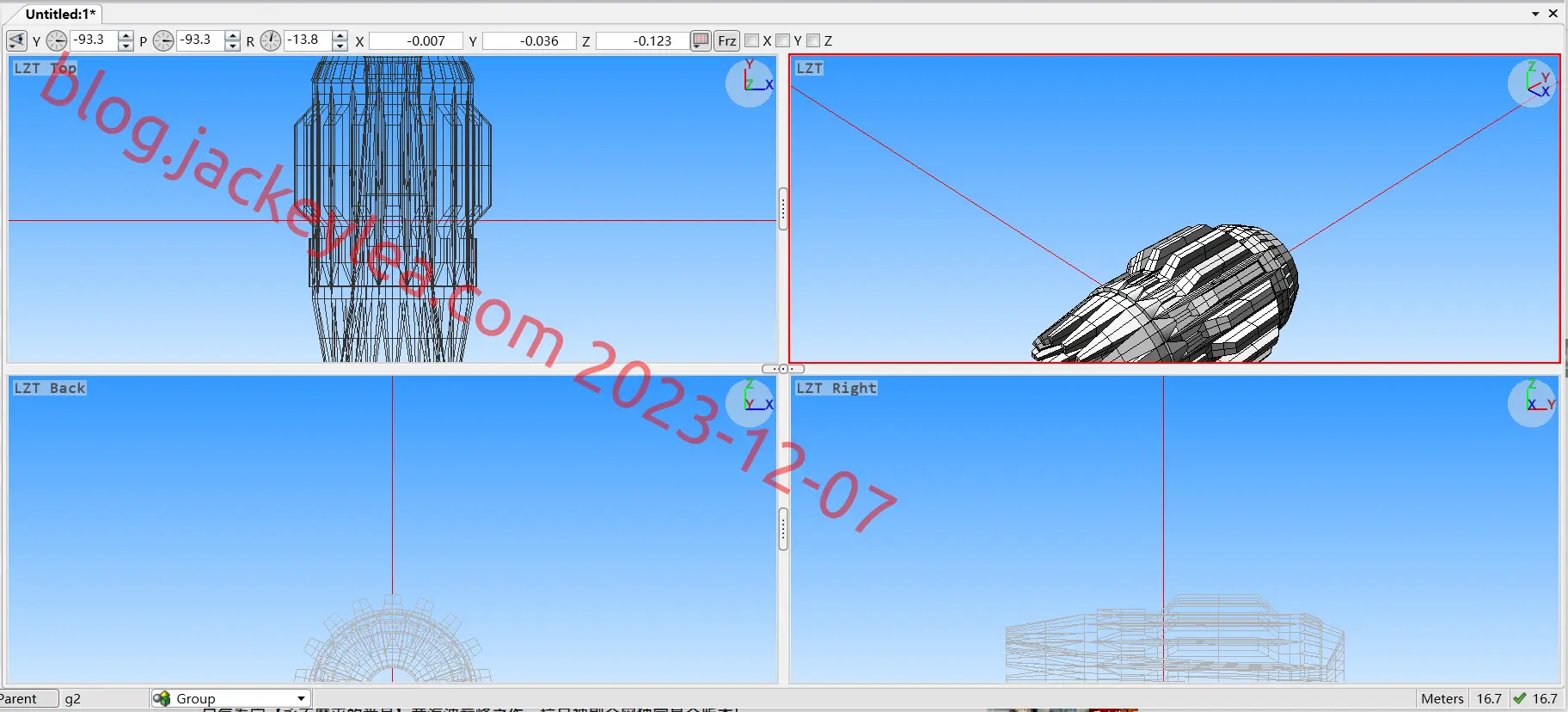This screenshot has height=712, width=1568.
Task: Decrease pitch with the down spinner arrow
Action: 232,46
